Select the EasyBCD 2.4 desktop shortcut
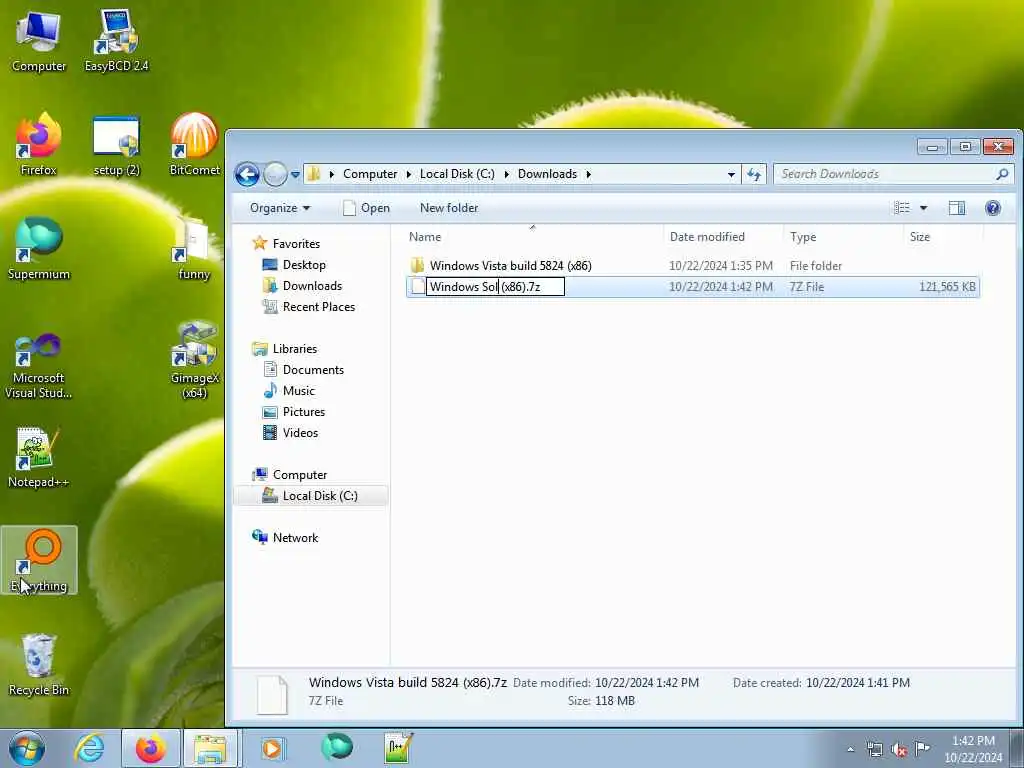 click(x=116, y=40)
